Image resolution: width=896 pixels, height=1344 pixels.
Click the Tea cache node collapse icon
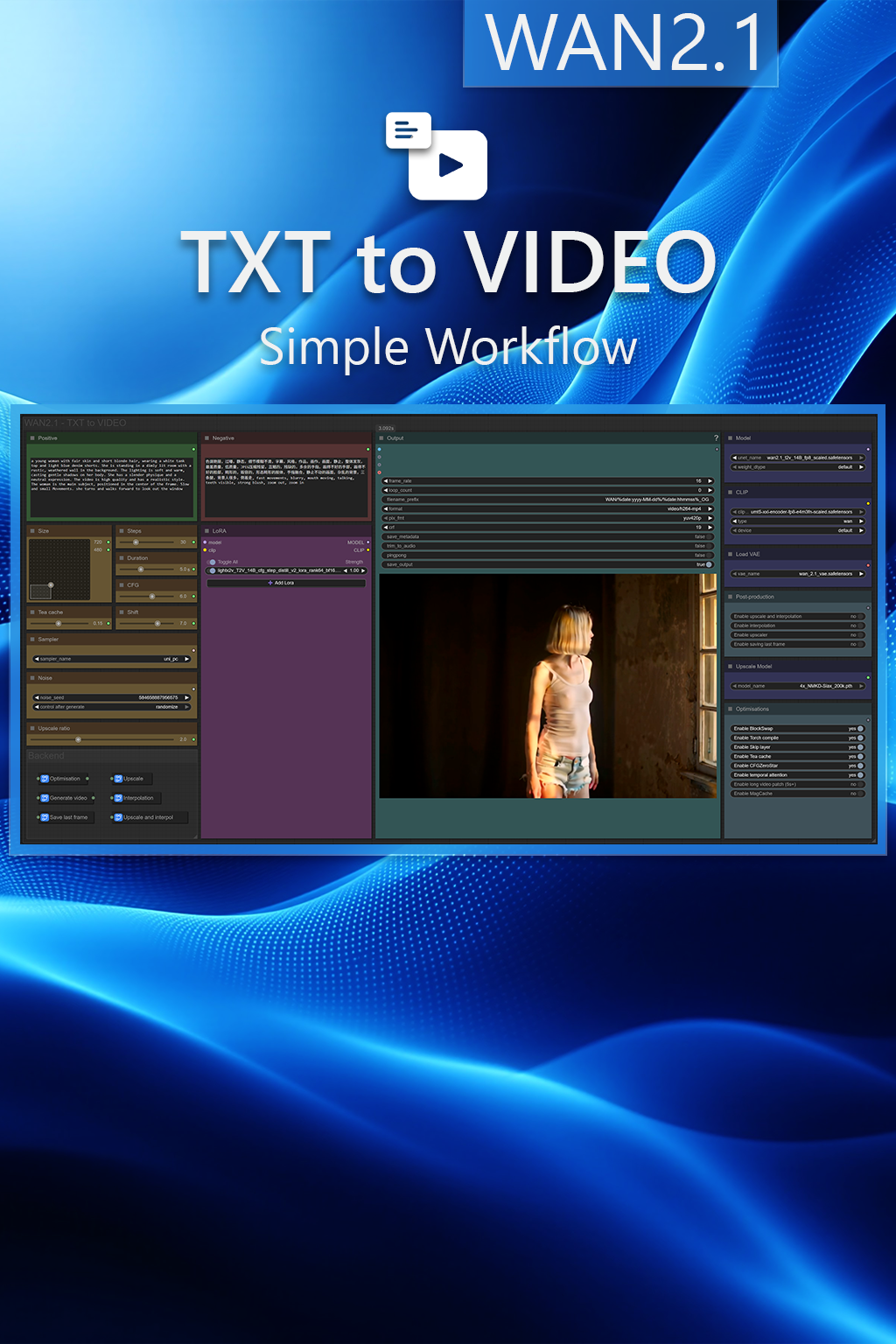point(32,612)
